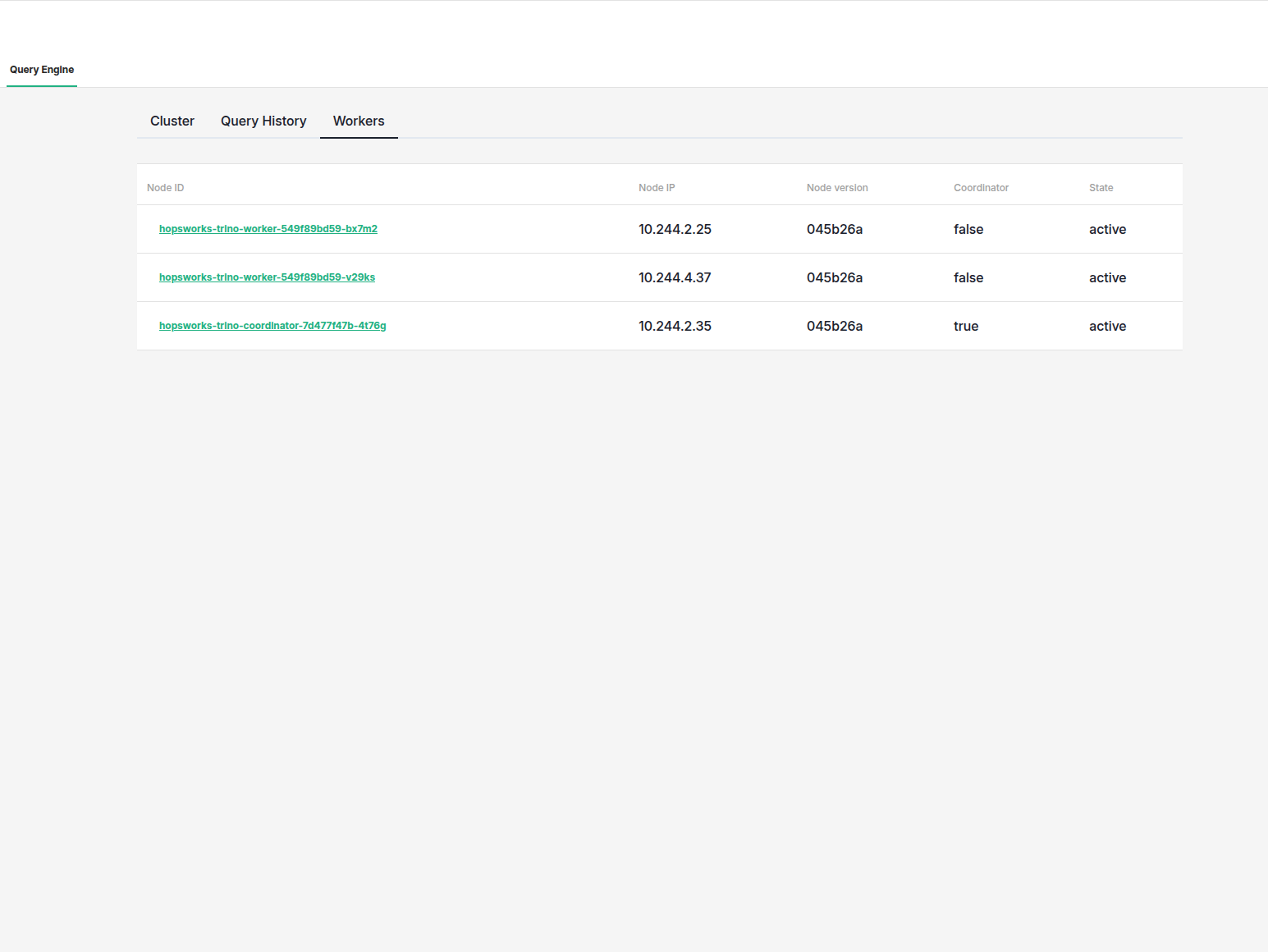Open the Query Engine top tab
The width and height of the screenshot is (1268, 952).
click(42, 70)
